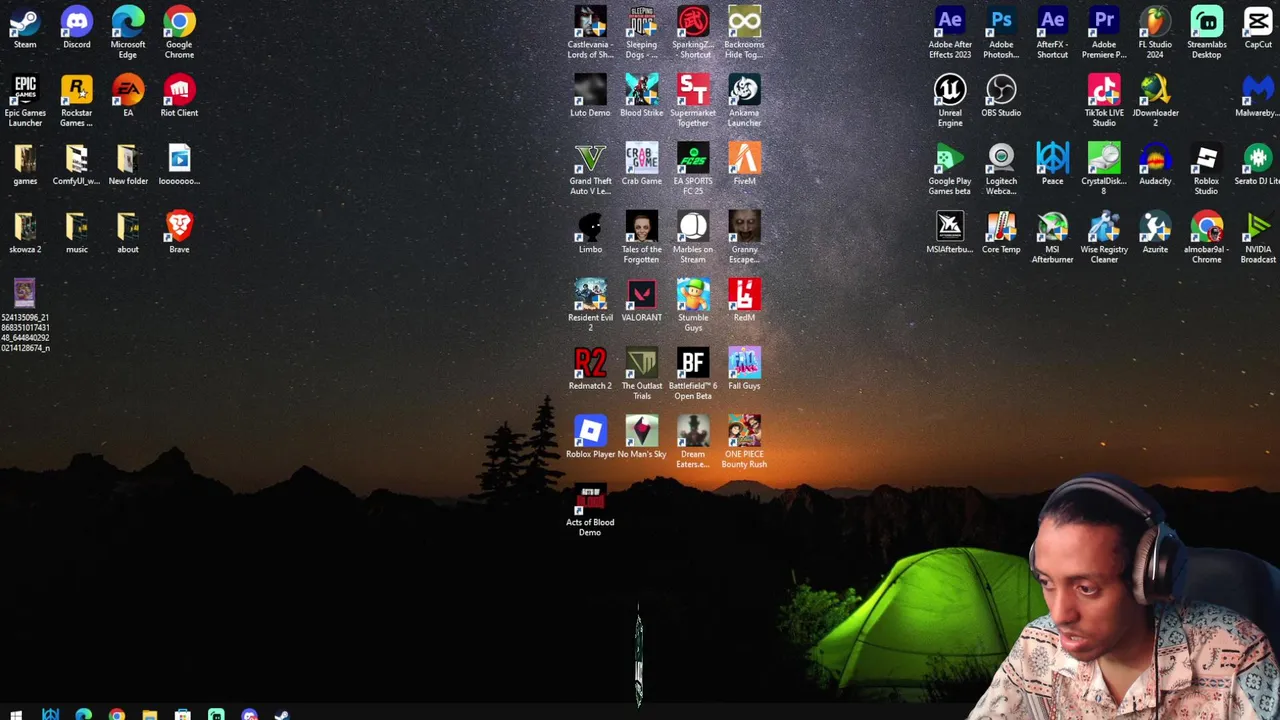Select the Google Chrome desktop shortcut
The height and width of the screenshot is (720, 1280).
pyautogui.click(x=179, y=22)
